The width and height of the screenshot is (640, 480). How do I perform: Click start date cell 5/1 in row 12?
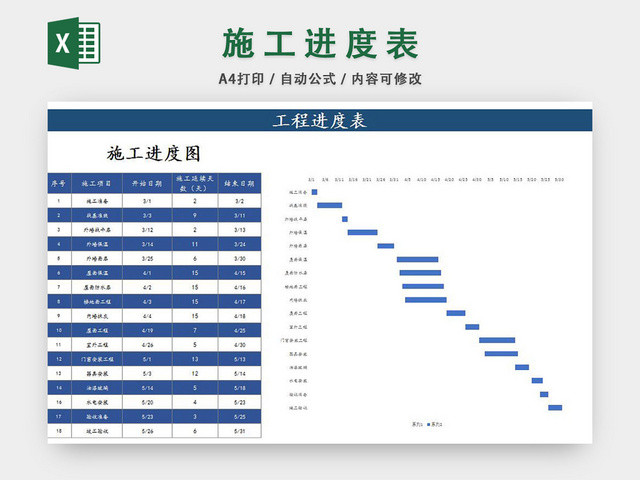(147, 359)
